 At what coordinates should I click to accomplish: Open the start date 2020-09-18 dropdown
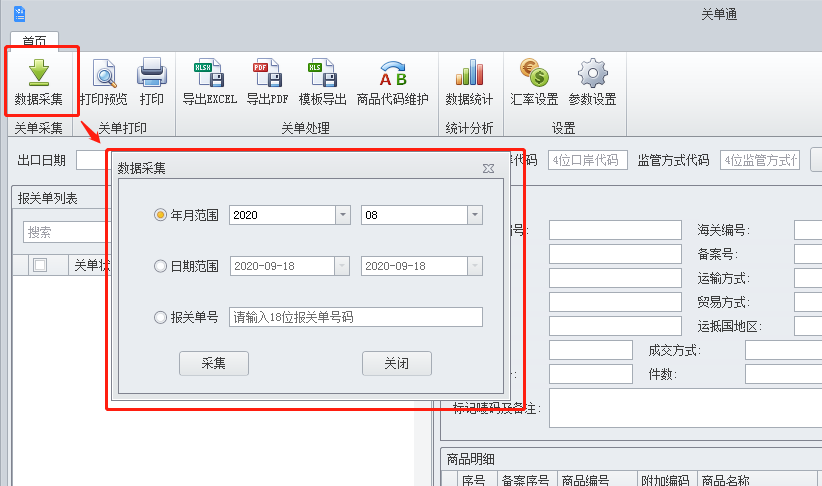tap(342, 266)
